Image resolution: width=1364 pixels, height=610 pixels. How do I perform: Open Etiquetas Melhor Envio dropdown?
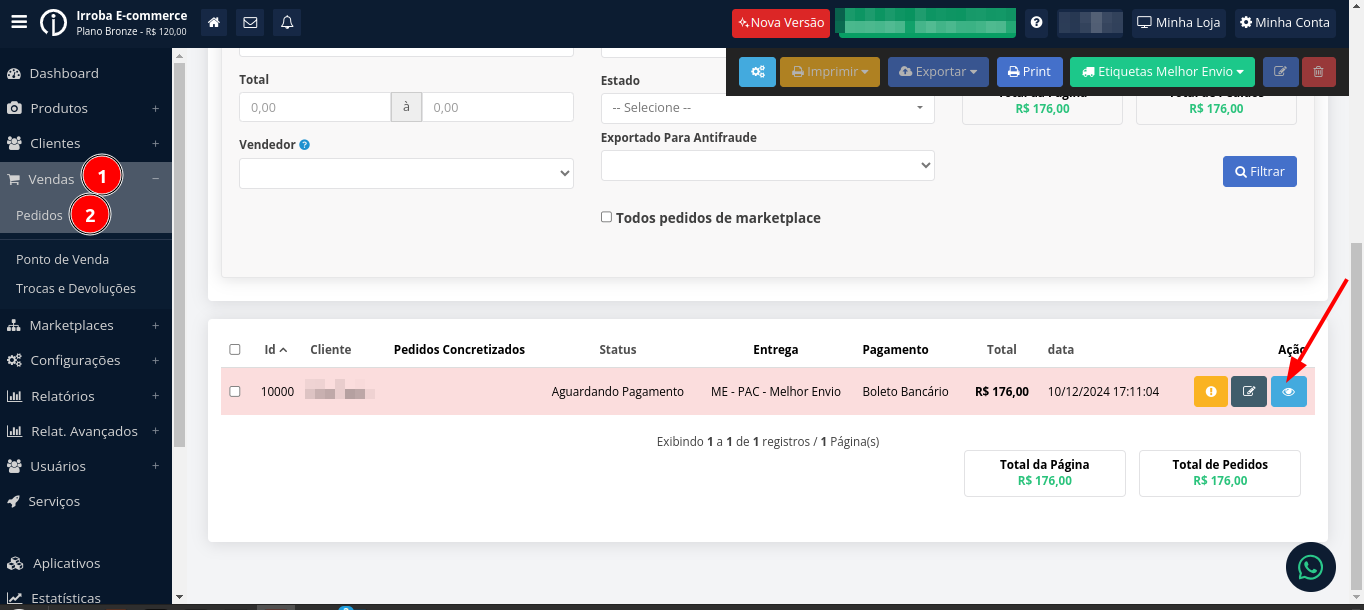[x=1162, y=72]
